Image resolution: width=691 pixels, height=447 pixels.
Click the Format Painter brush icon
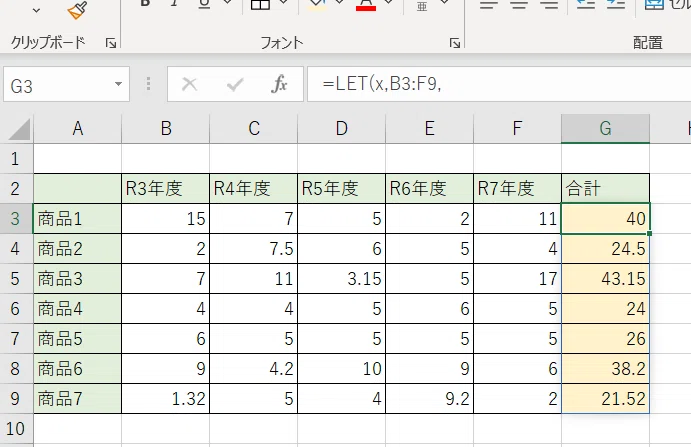[x=77, y=10]
